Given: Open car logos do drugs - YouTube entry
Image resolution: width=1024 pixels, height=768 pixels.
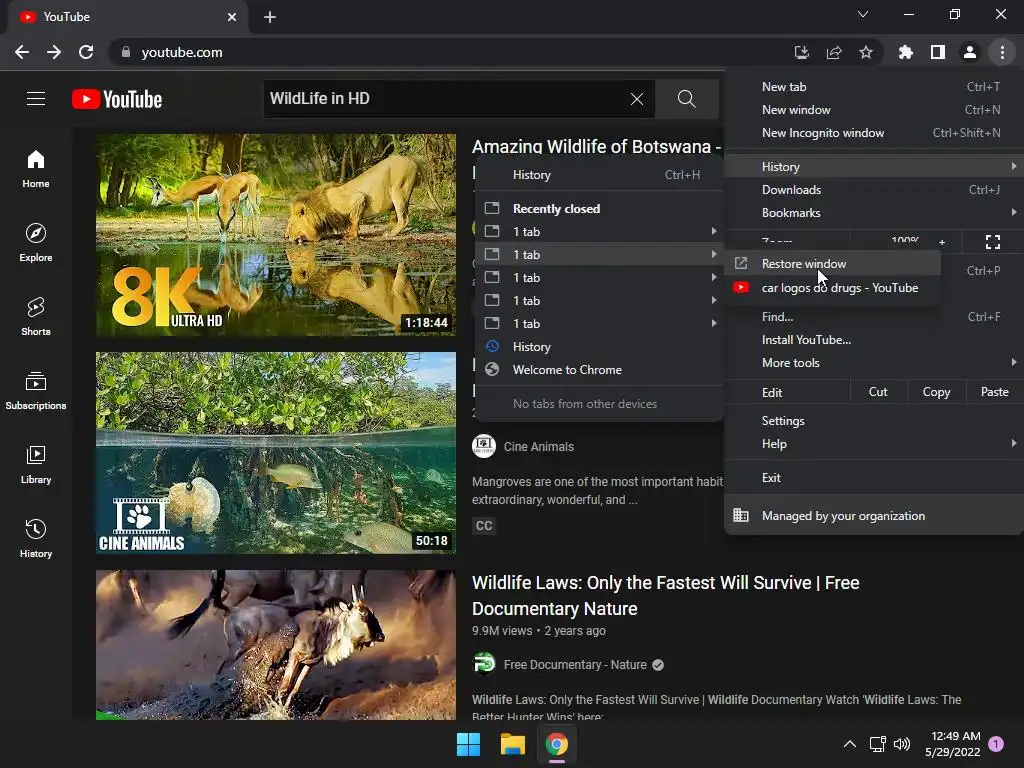Looking at the screenshot, I should point(833,288).
